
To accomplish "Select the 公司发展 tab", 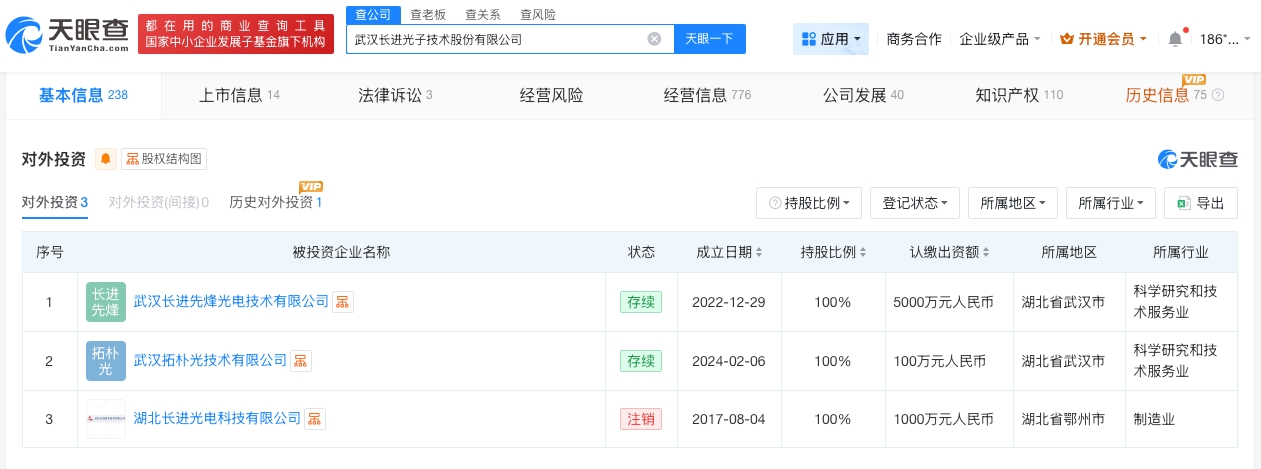I will [863, 96].
